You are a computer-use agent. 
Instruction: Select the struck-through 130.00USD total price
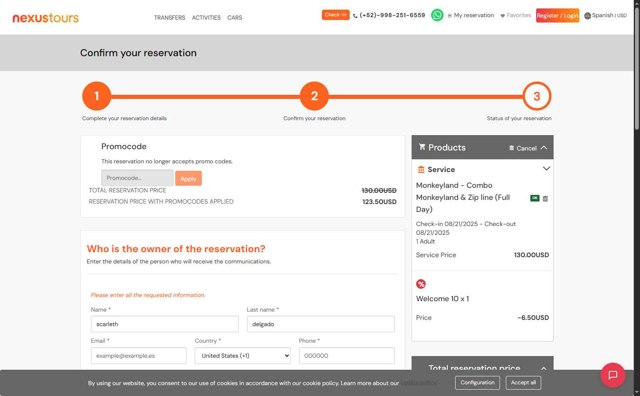point(379,191)
